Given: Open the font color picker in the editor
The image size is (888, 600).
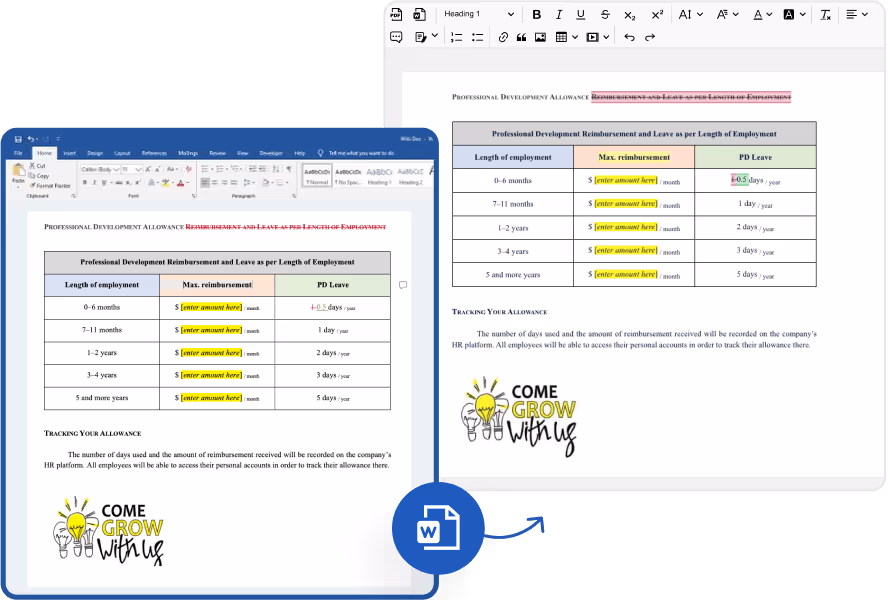Looking at the screenshot, I should [x=761, y=14].
